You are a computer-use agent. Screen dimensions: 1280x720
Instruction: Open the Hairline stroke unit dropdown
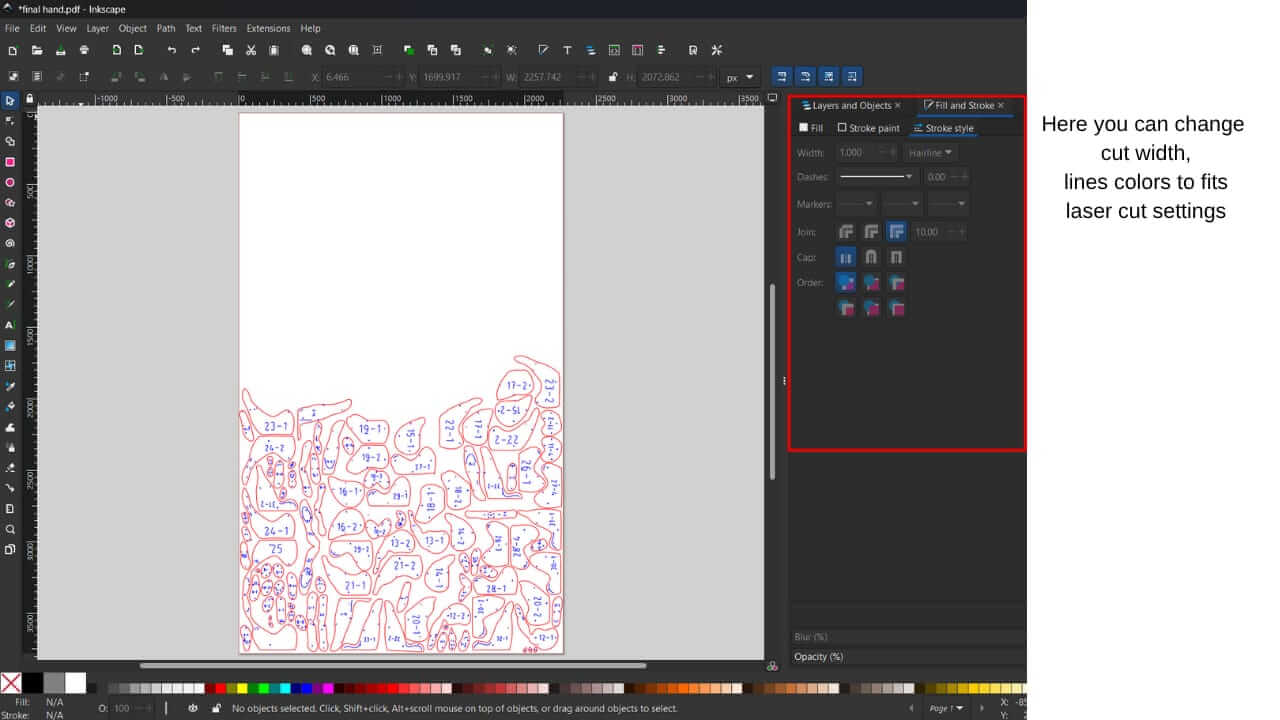pos(931,153)
